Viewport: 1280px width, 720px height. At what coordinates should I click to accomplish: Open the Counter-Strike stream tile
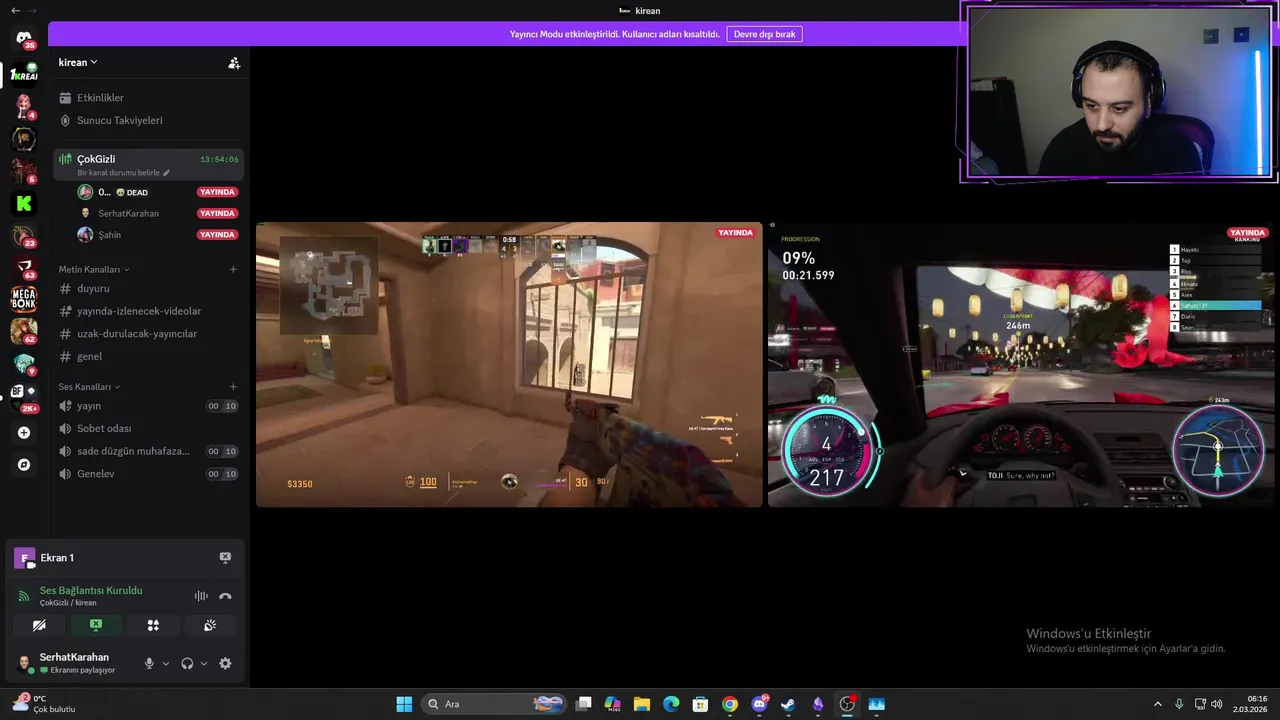coord(509,364)
